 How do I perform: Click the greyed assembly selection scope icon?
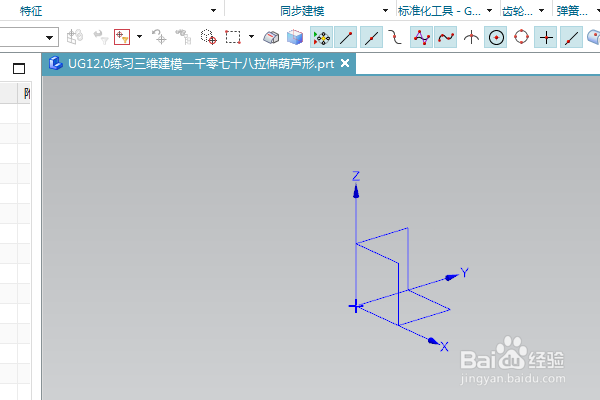(x=75, y=37)
